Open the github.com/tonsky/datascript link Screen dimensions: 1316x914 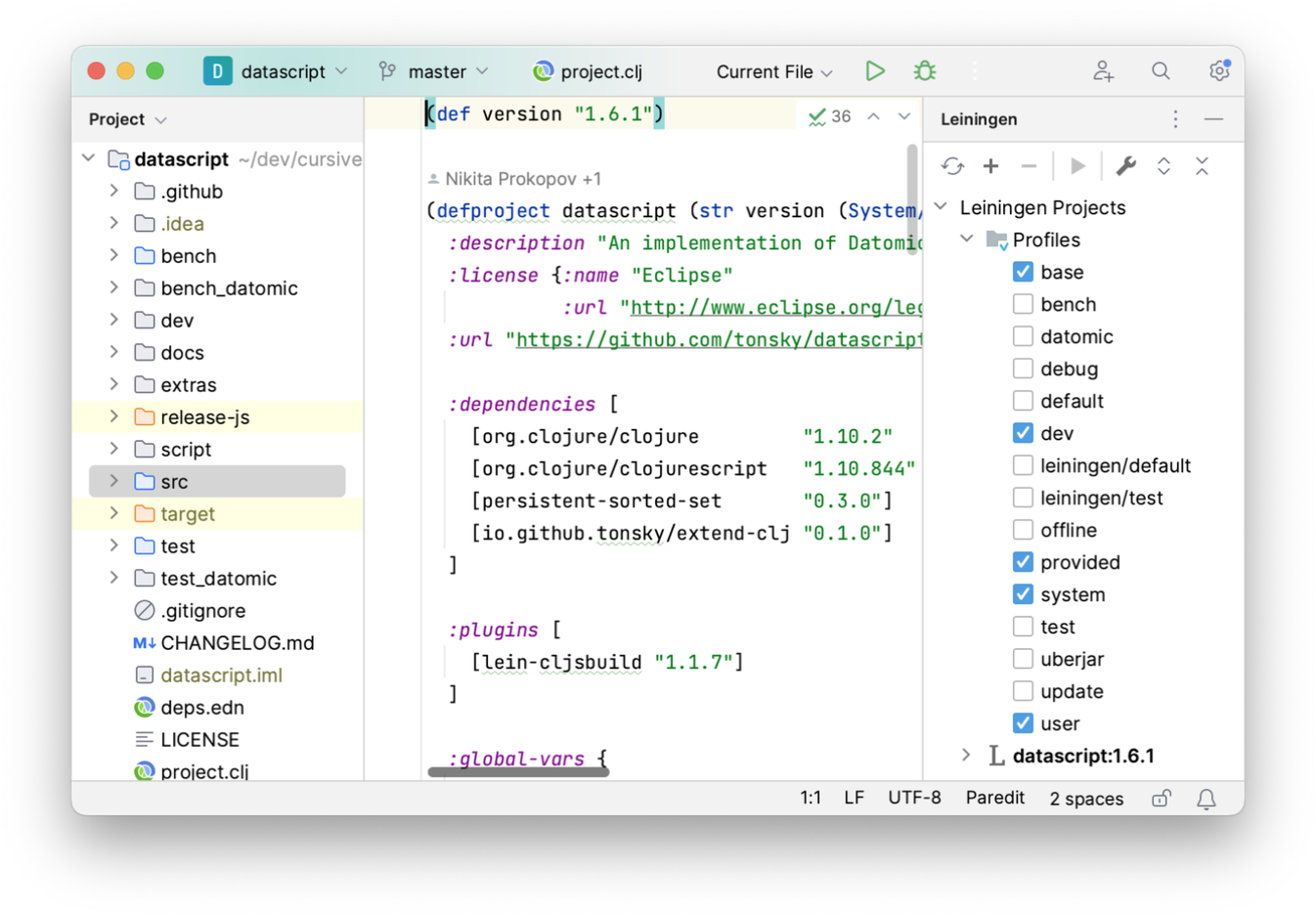click(719, 340)
